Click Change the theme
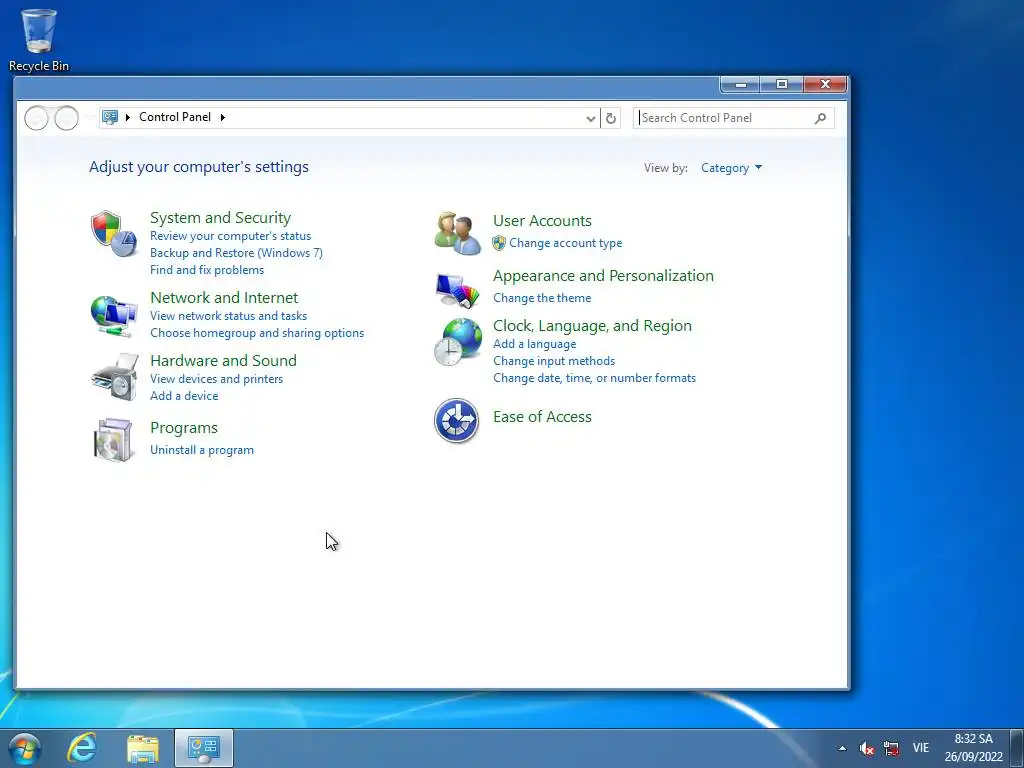This screenshot has height=768, width=1024. coord(542,298)
